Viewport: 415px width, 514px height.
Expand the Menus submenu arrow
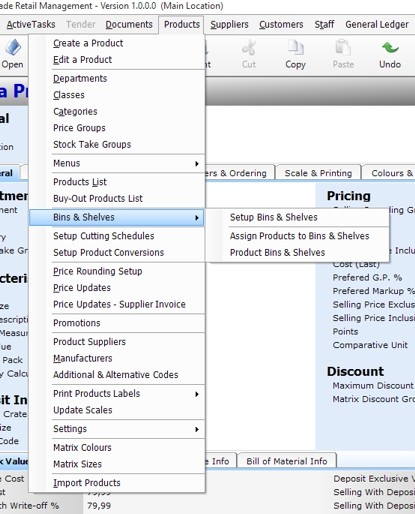pos(197,164)
